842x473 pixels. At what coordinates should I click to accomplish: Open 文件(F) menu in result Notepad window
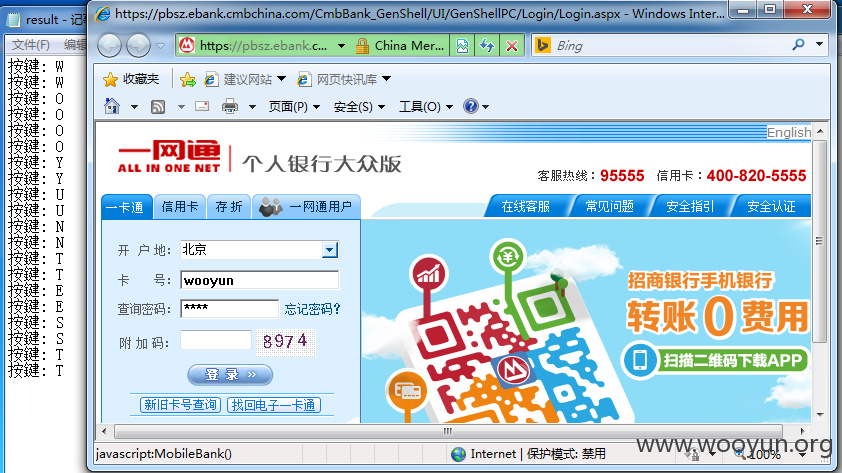point(31,45)
